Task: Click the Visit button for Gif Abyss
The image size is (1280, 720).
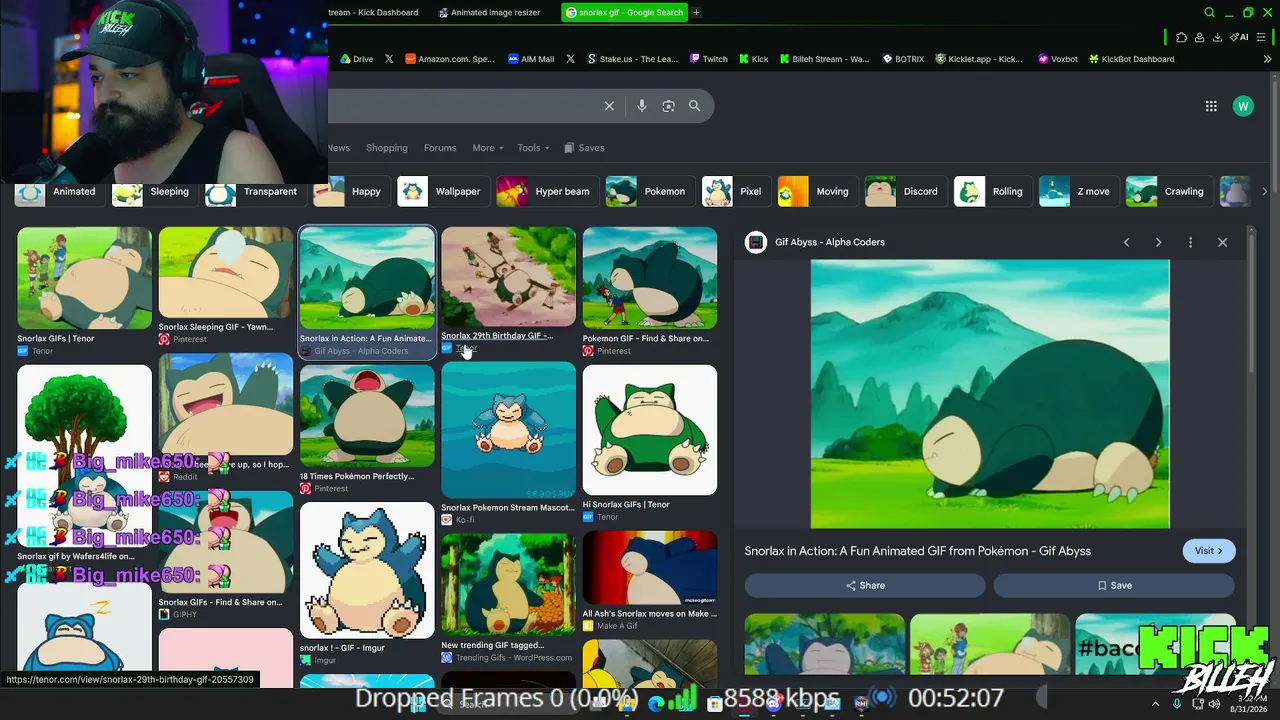Action: click(1209, 551)
